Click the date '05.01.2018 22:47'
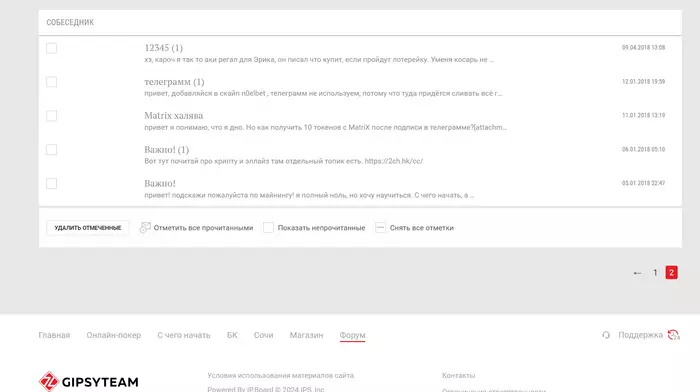The width and height of the screenshot is (700, 392). (643, 183)
